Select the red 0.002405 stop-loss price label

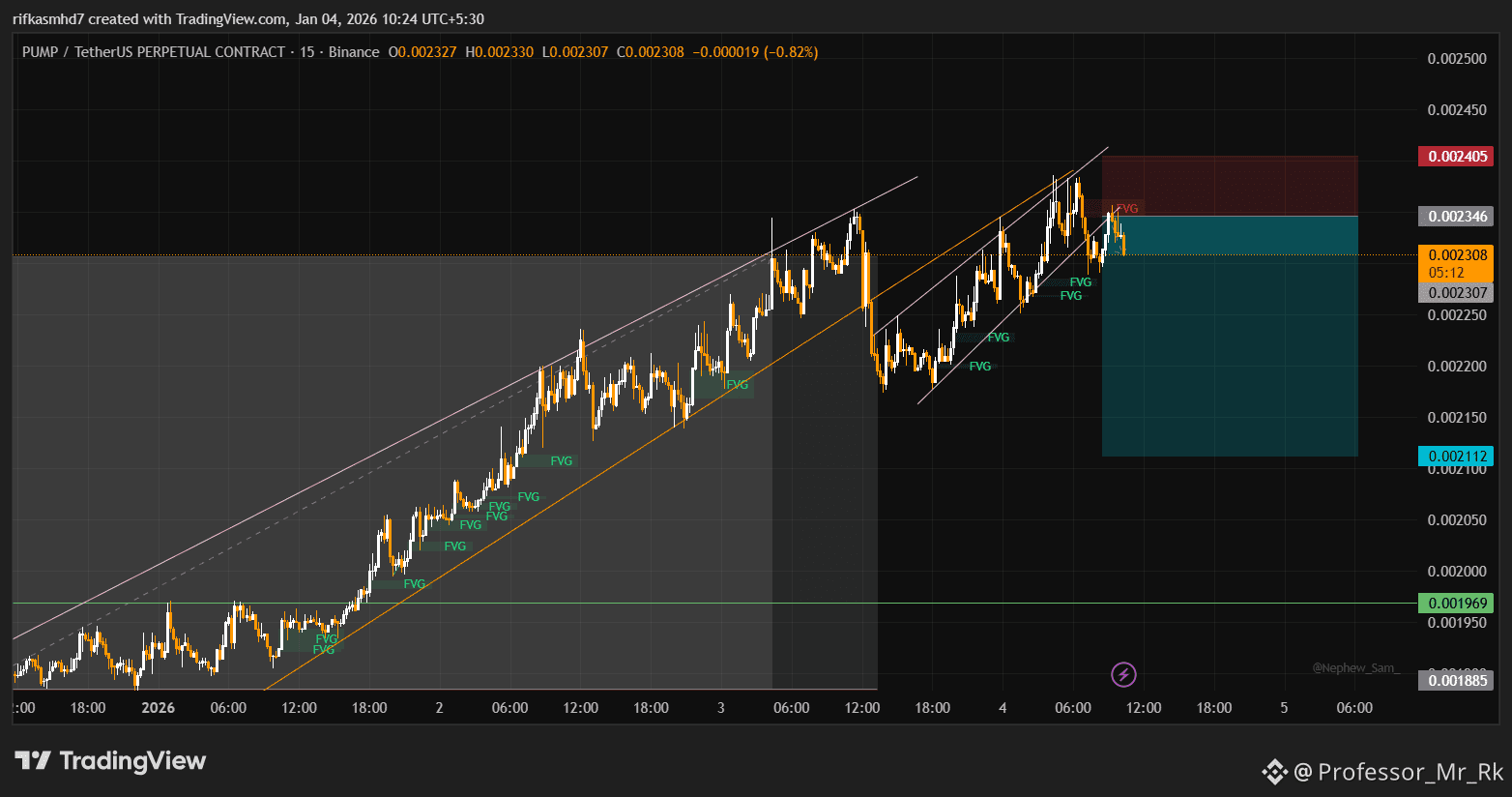pyautogui.click(x=1455, y=157)
